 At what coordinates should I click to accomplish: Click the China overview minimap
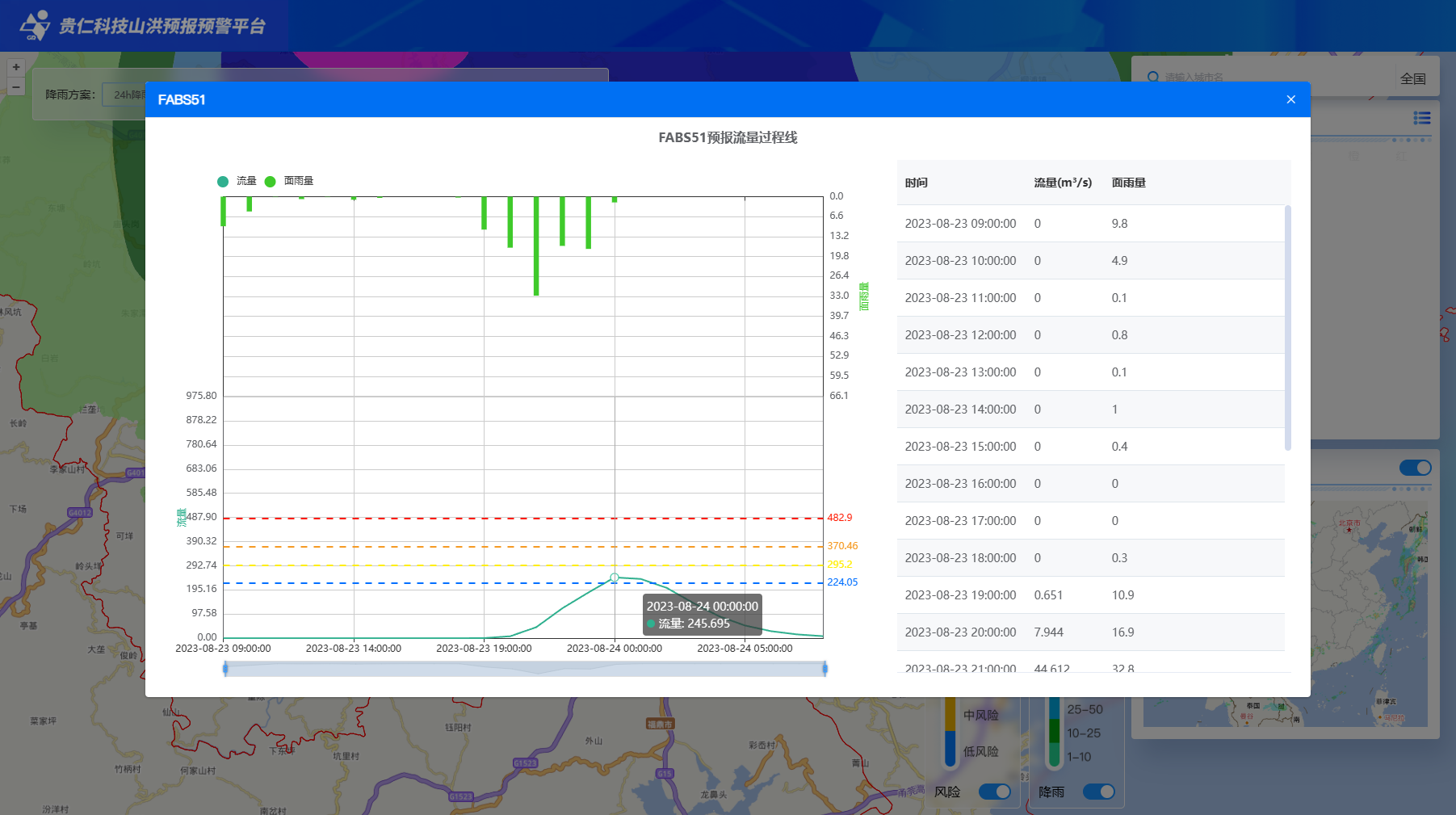[x=1285, y=614]
